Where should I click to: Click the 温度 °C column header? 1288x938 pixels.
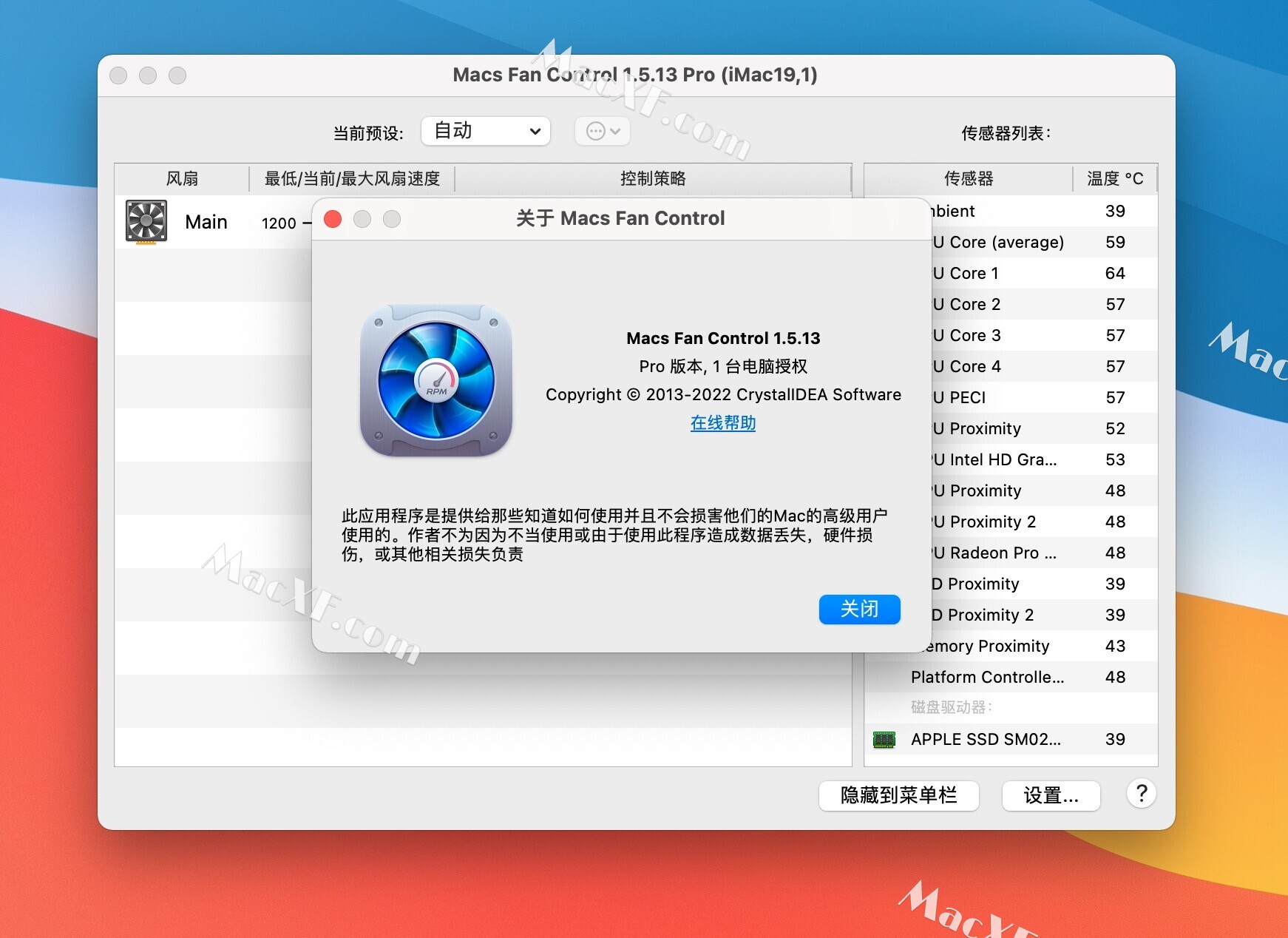[x=1115, y=178]
